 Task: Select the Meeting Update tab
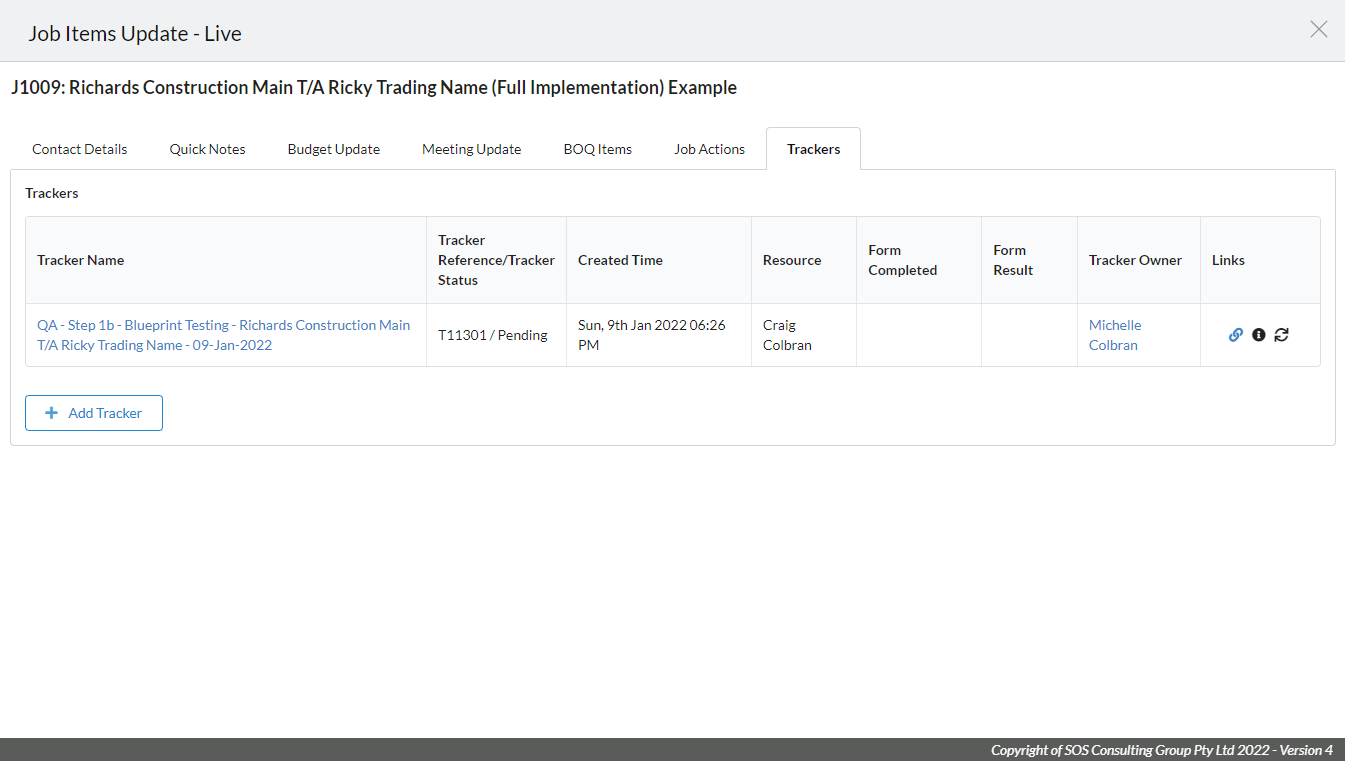pyautogui.click(x=471, y=149)
